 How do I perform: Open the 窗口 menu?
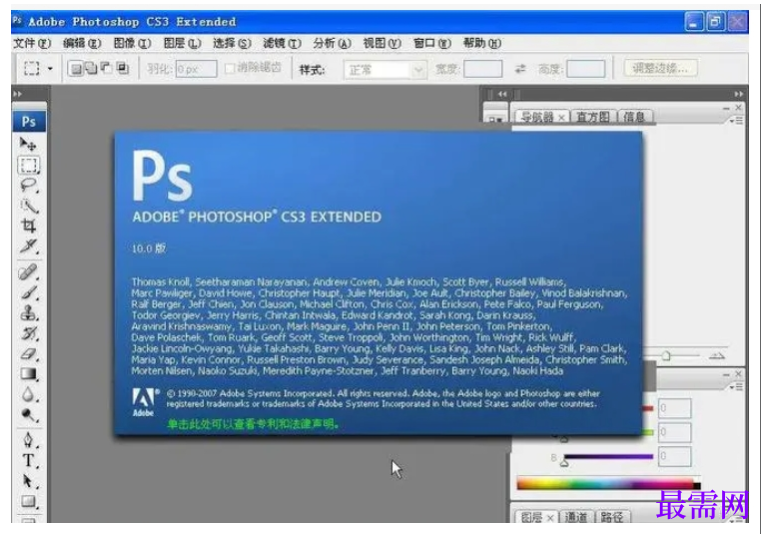pyautogui.click(x=432, y=43)
